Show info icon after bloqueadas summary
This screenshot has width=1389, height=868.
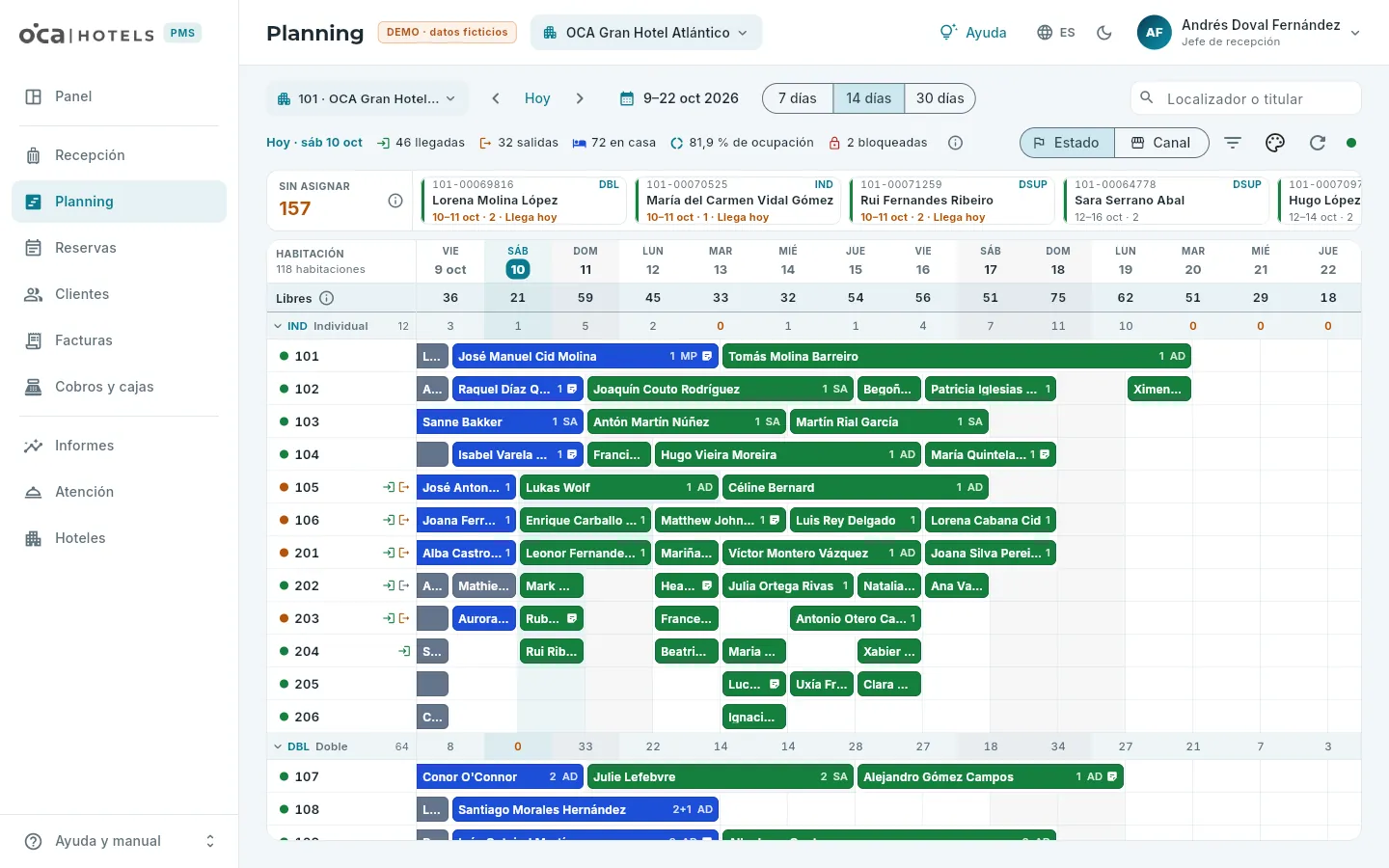(955, 143)
